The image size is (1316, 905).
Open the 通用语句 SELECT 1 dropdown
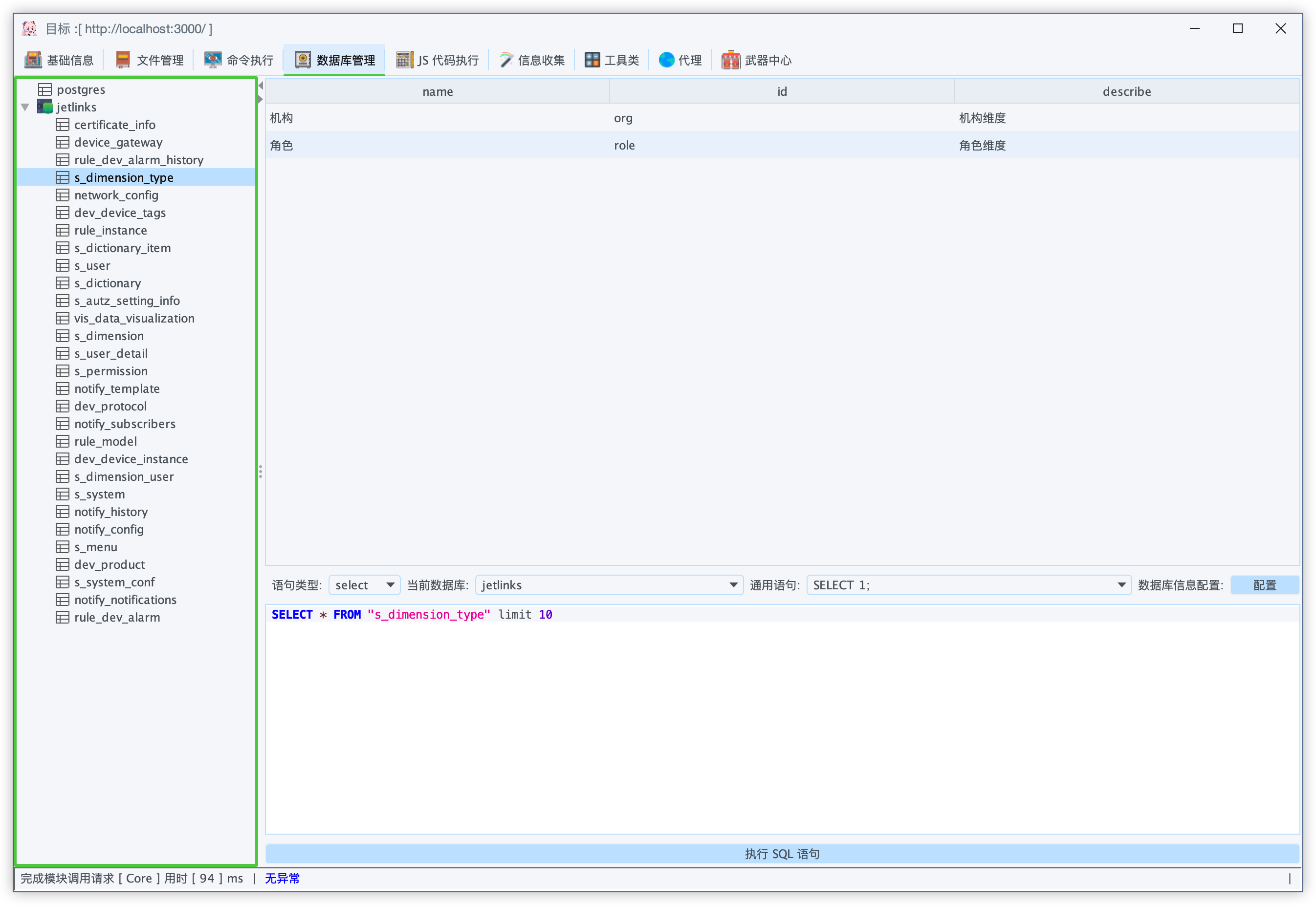968,584
